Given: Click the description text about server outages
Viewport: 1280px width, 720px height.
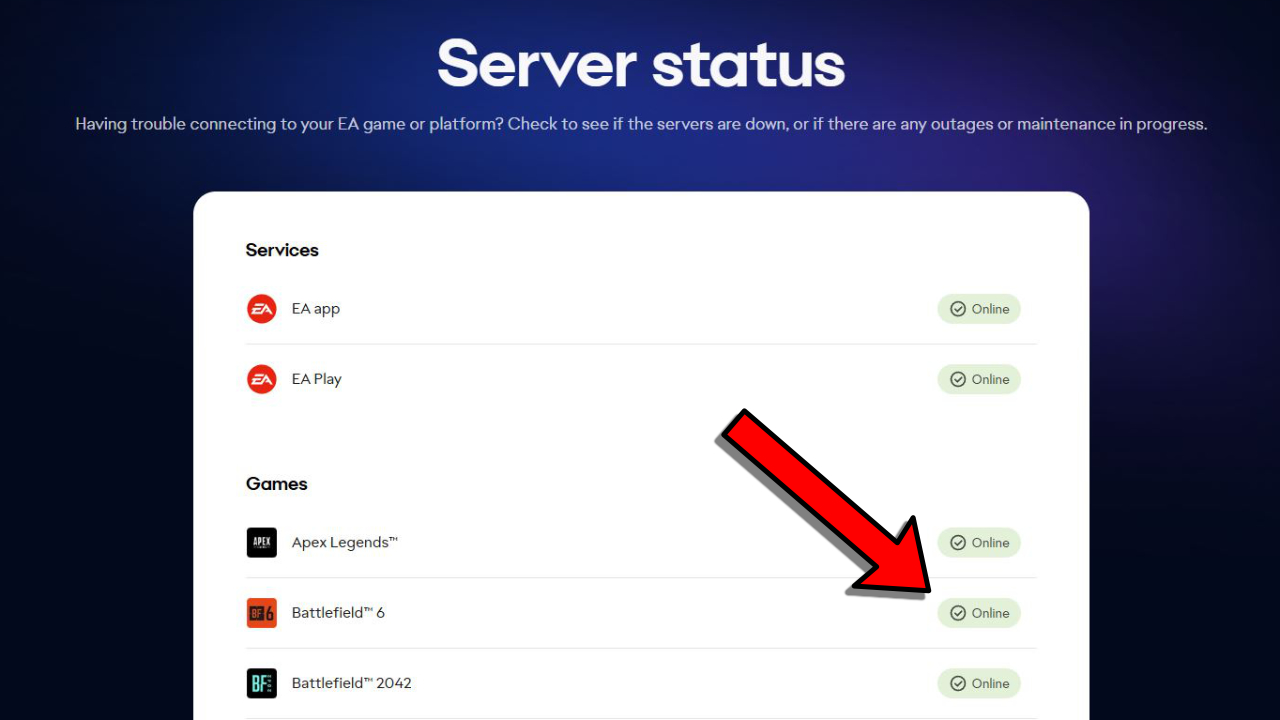Looking at the screenshot, I should (641, 125).
